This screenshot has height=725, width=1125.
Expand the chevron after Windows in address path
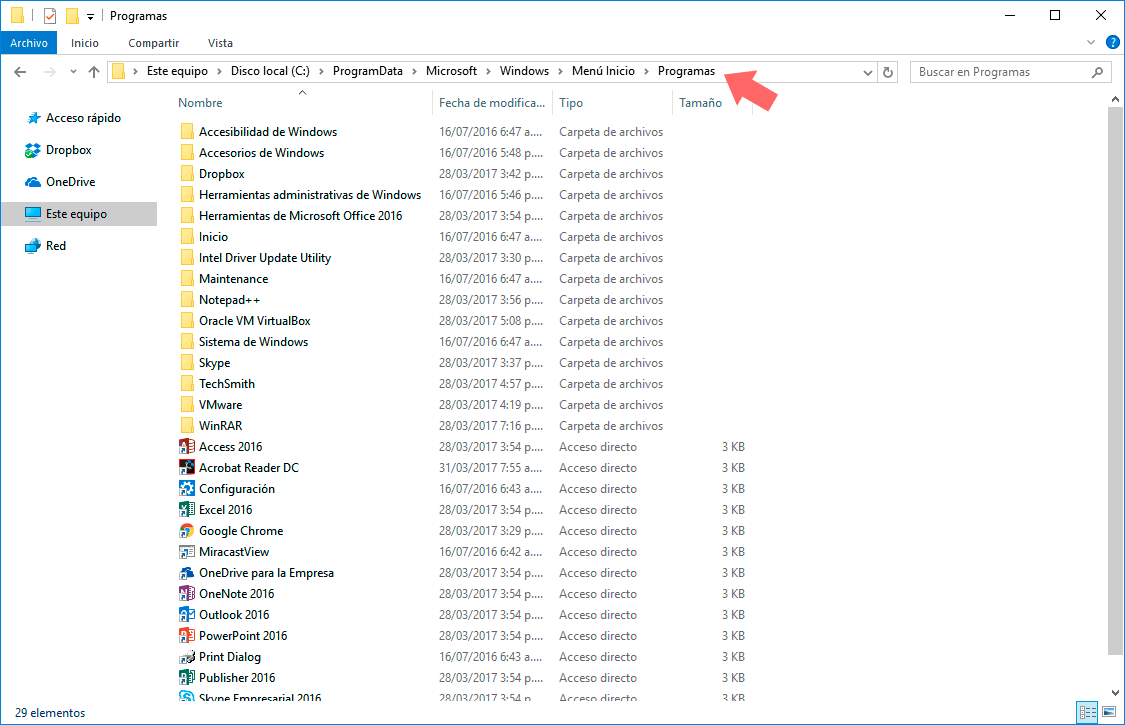pos(560,71)
